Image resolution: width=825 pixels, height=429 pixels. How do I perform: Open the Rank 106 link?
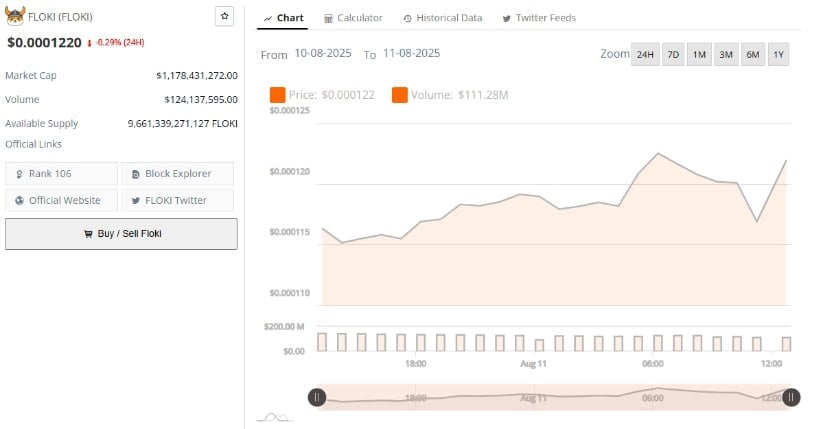[61, 174]
